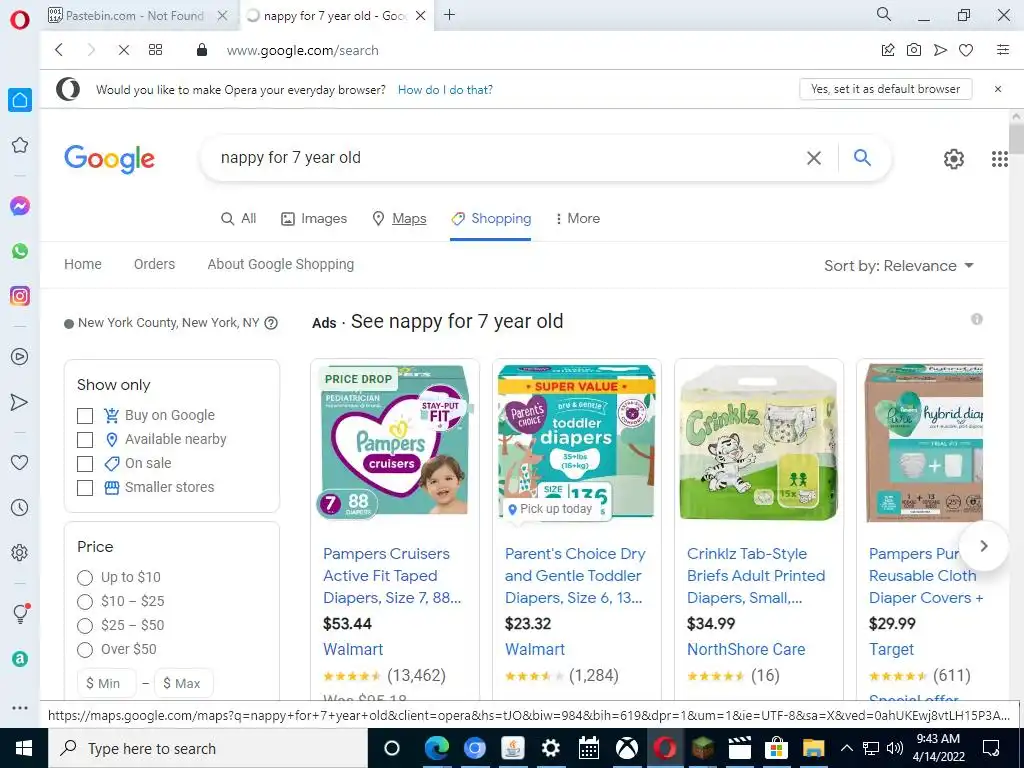Clear the Google search box text
This screenshot has width=1024, height=768.
[x=814, y=158]
